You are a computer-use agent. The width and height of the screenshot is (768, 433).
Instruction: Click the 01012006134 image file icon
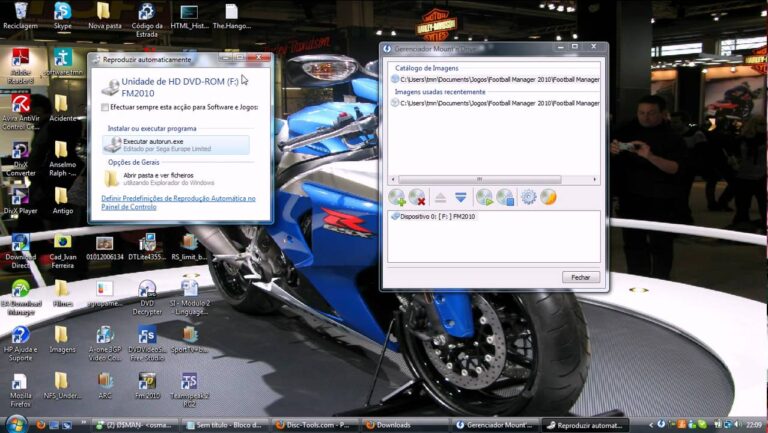pyautogui.click(x=105, y=246)
